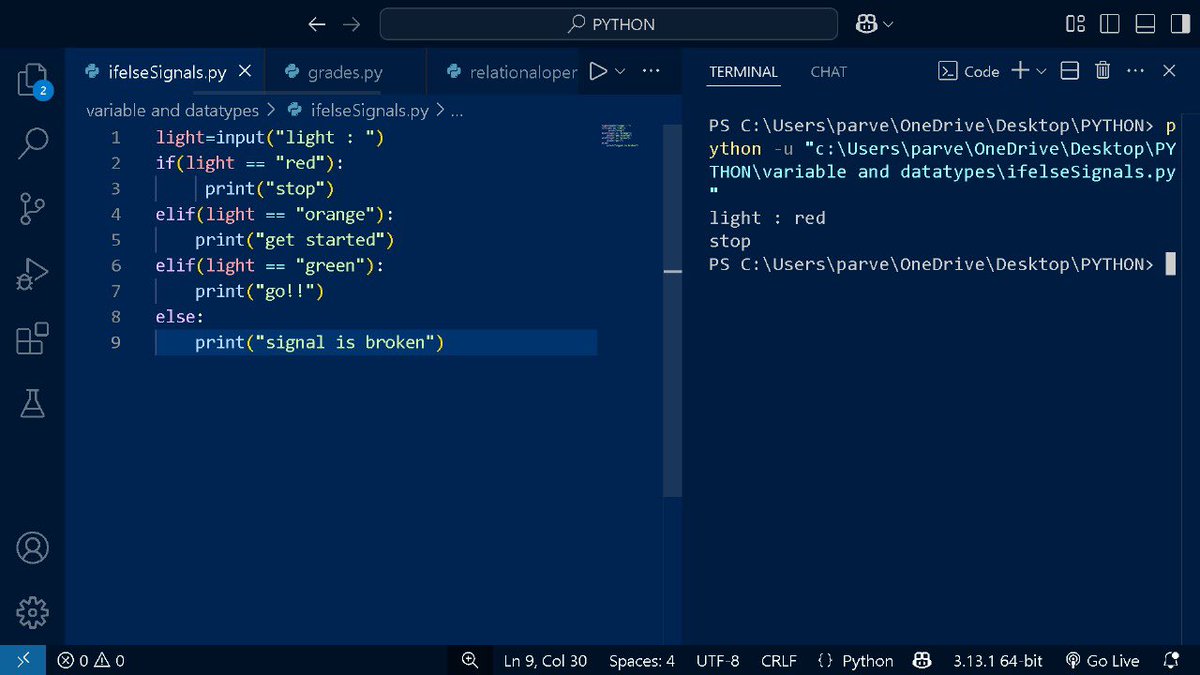This screenshot has width=1200, height=675.
Task: Change indentation via Spaces: 4
Action: (x=641, y=660)
